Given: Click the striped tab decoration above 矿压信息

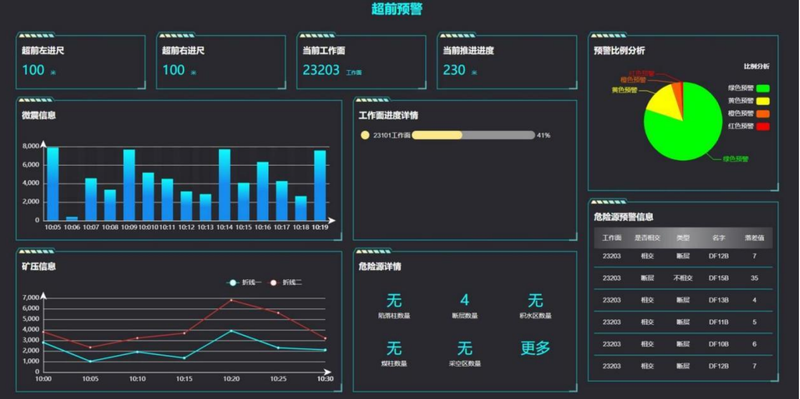Looking at the screenshot, I should coord(36,251).
